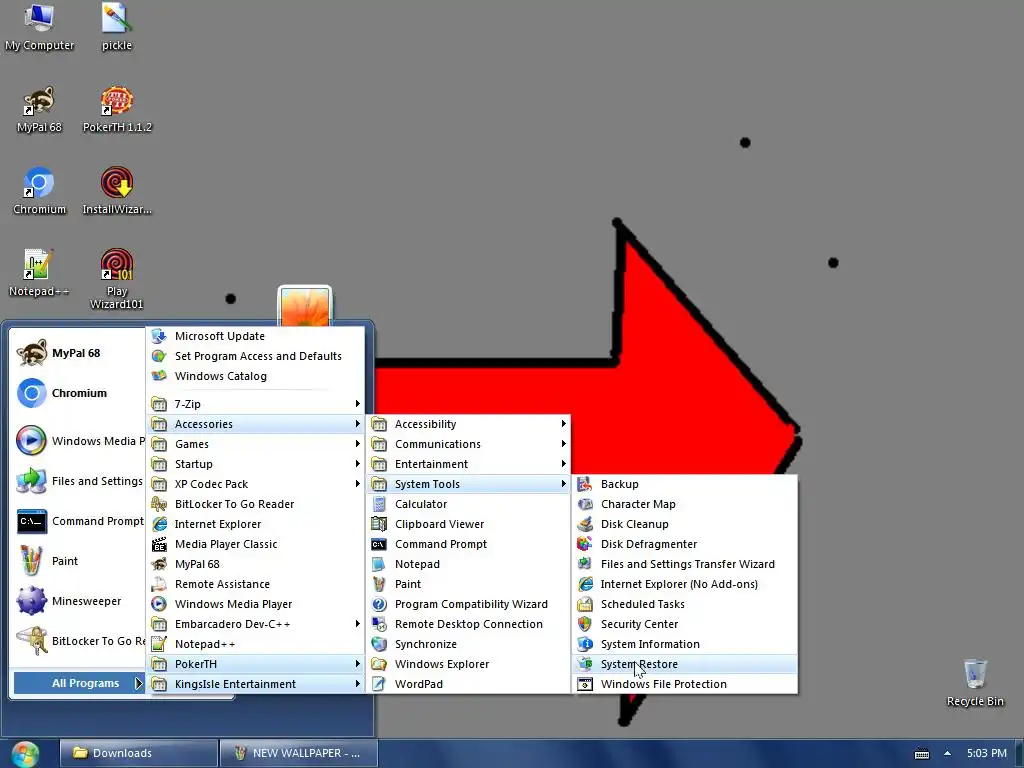The width and height of the screenshot is (1024, 768).
Task: Open Security Center
Action: (684, 624)
